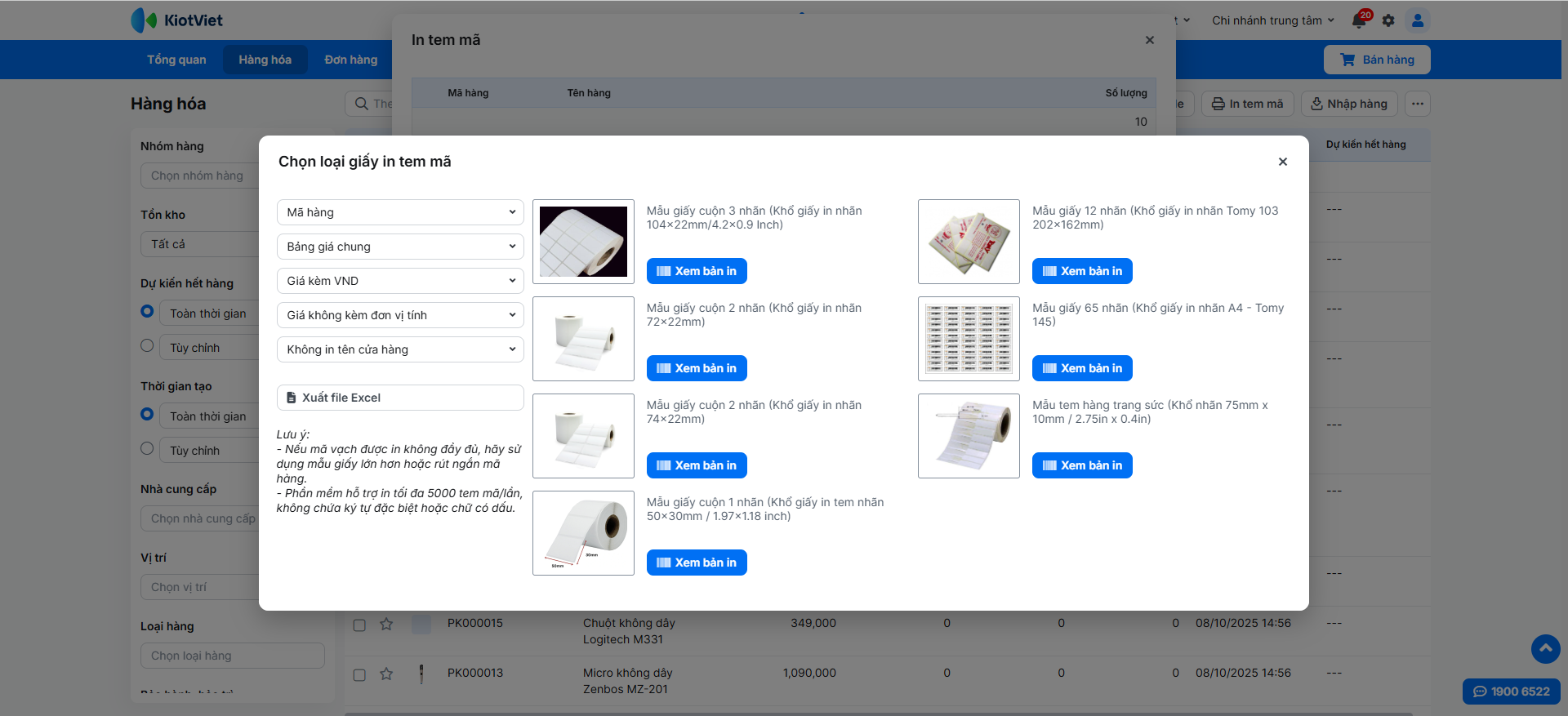
Task: Preview print for 1-label roll 50×30mm
Action: point(697,563)
